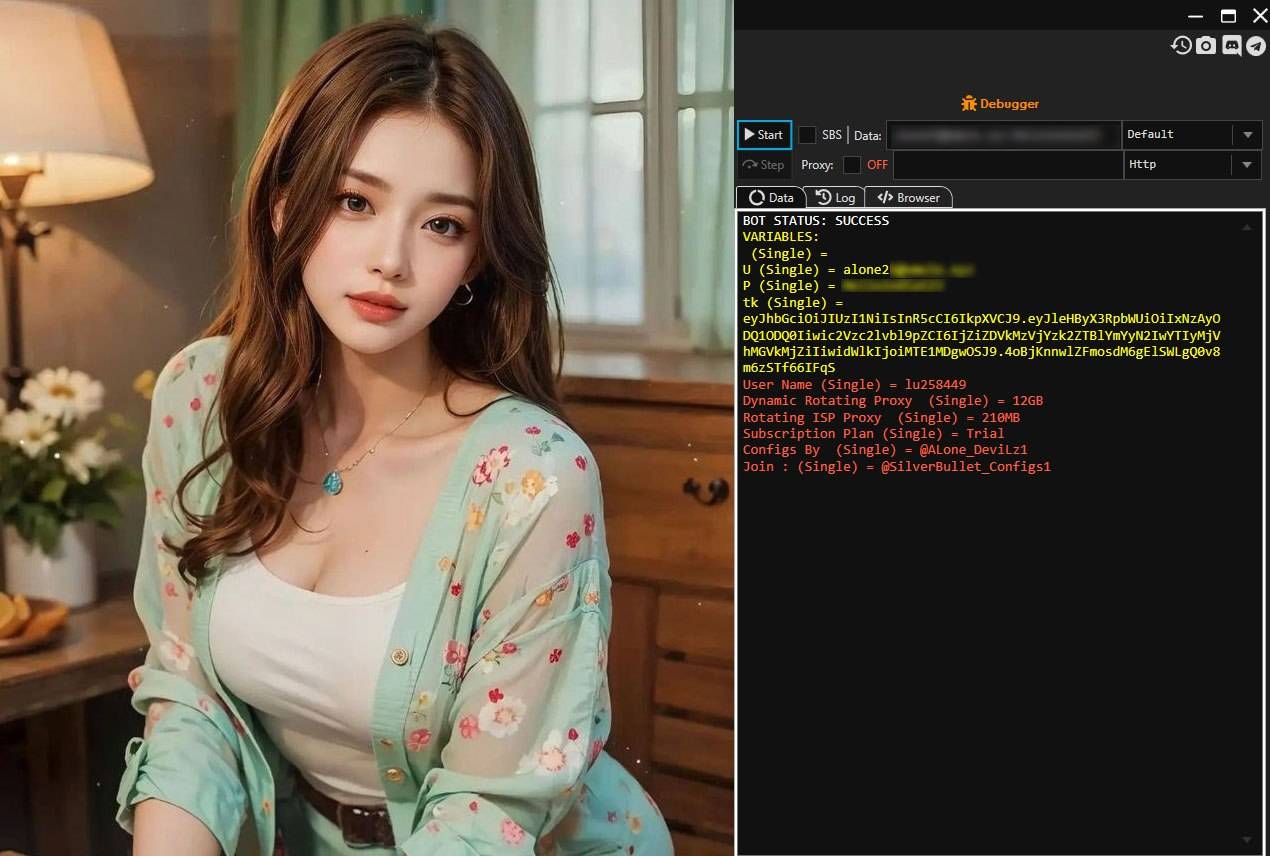Screen dimensions: 1270x856
Task: Click the BOT STATUS: SUCCESS line
Action: [x=815, y=221]
